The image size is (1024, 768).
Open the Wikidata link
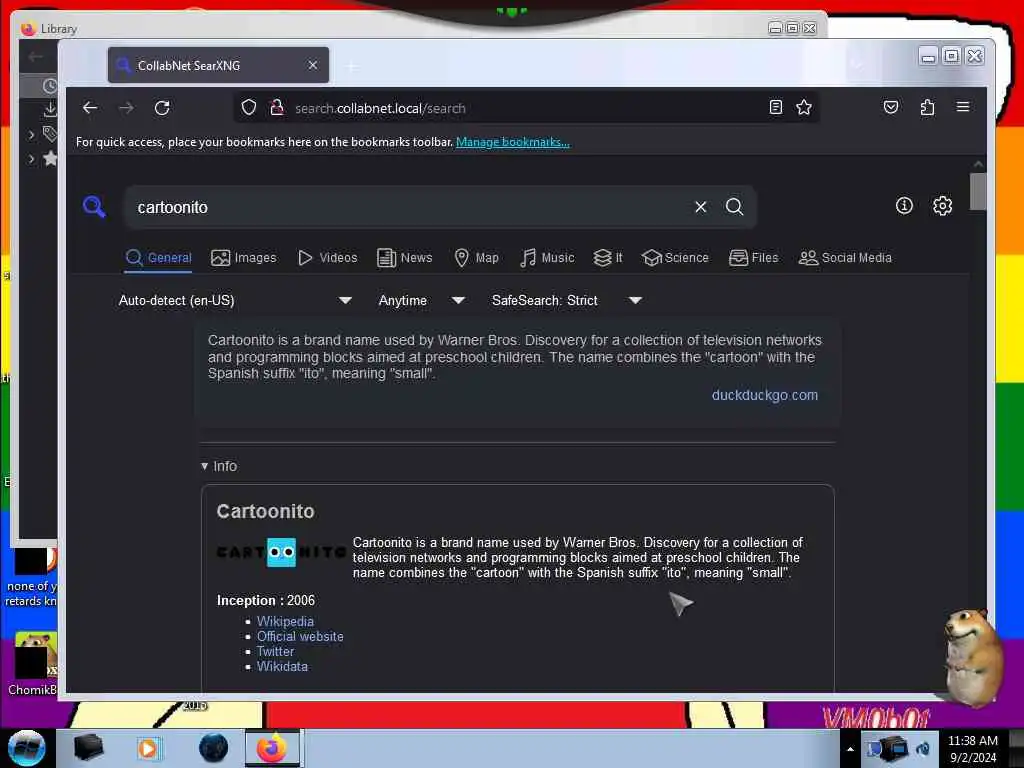tap(282, 667)
